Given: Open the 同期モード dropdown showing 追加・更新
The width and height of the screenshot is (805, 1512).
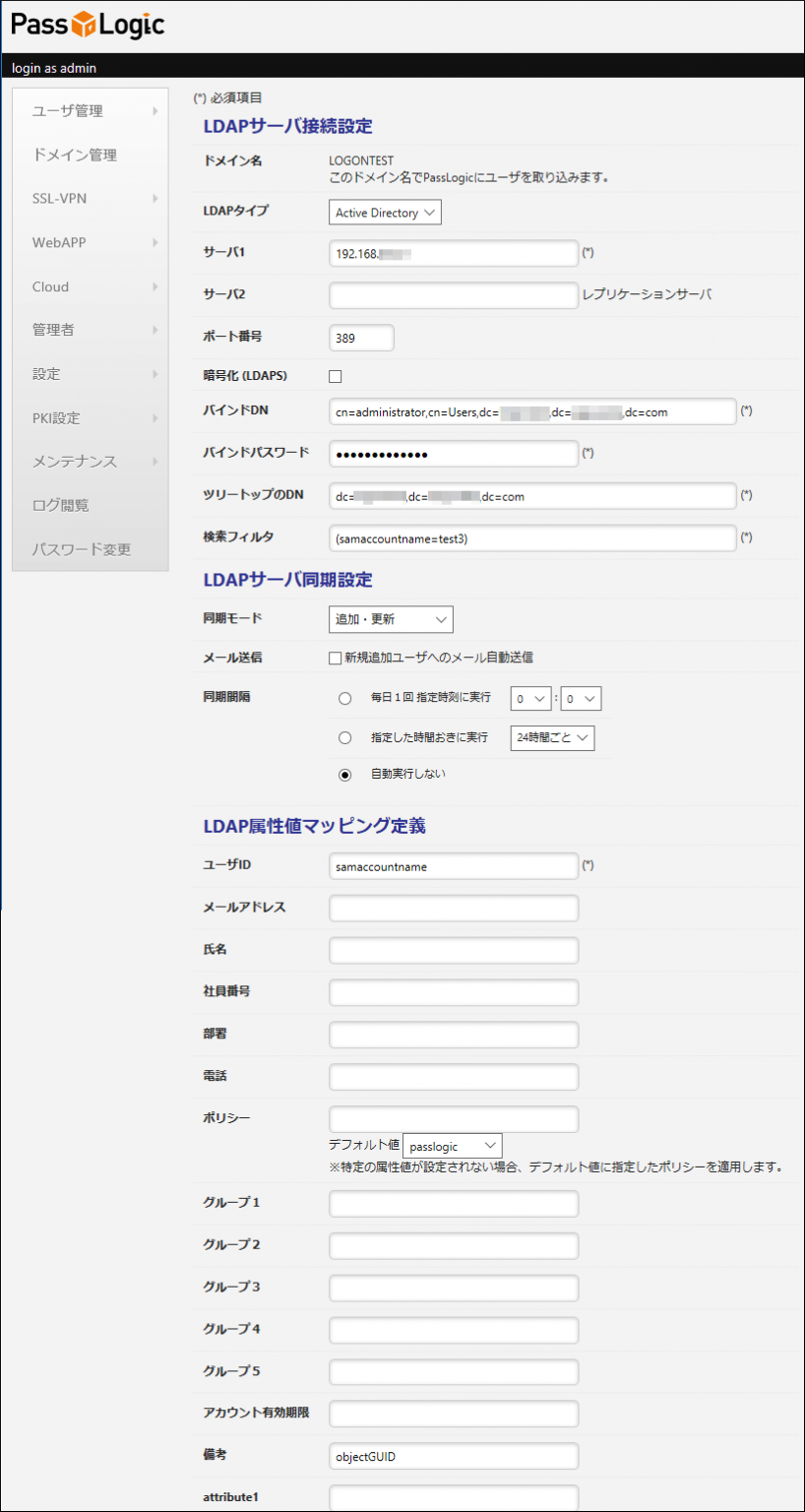Looking at the screenshot, I should (391, 619).
